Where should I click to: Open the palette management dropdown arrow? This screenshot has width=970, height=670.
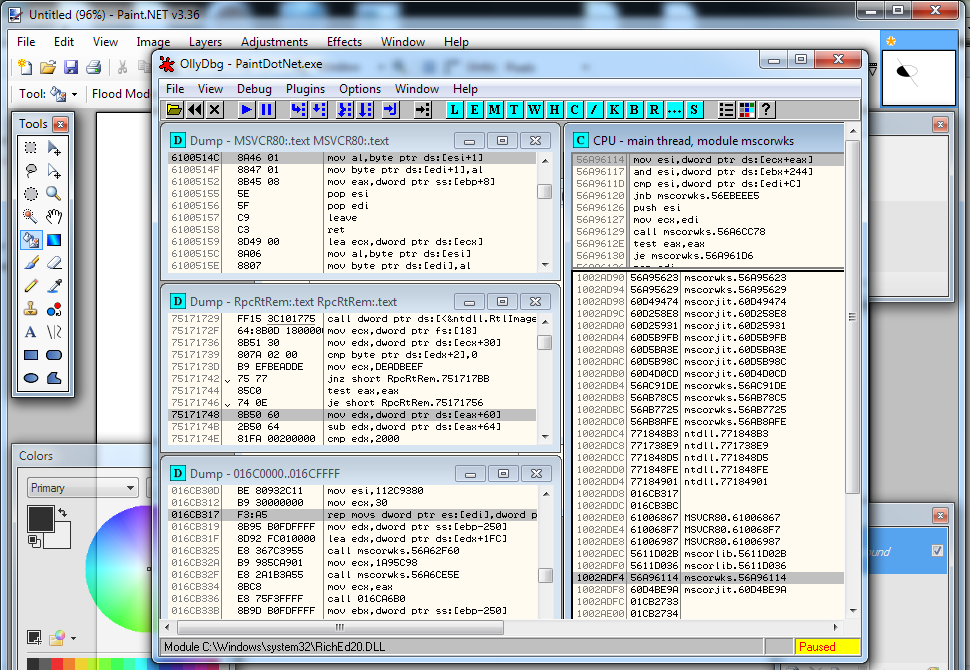[73, 638]
